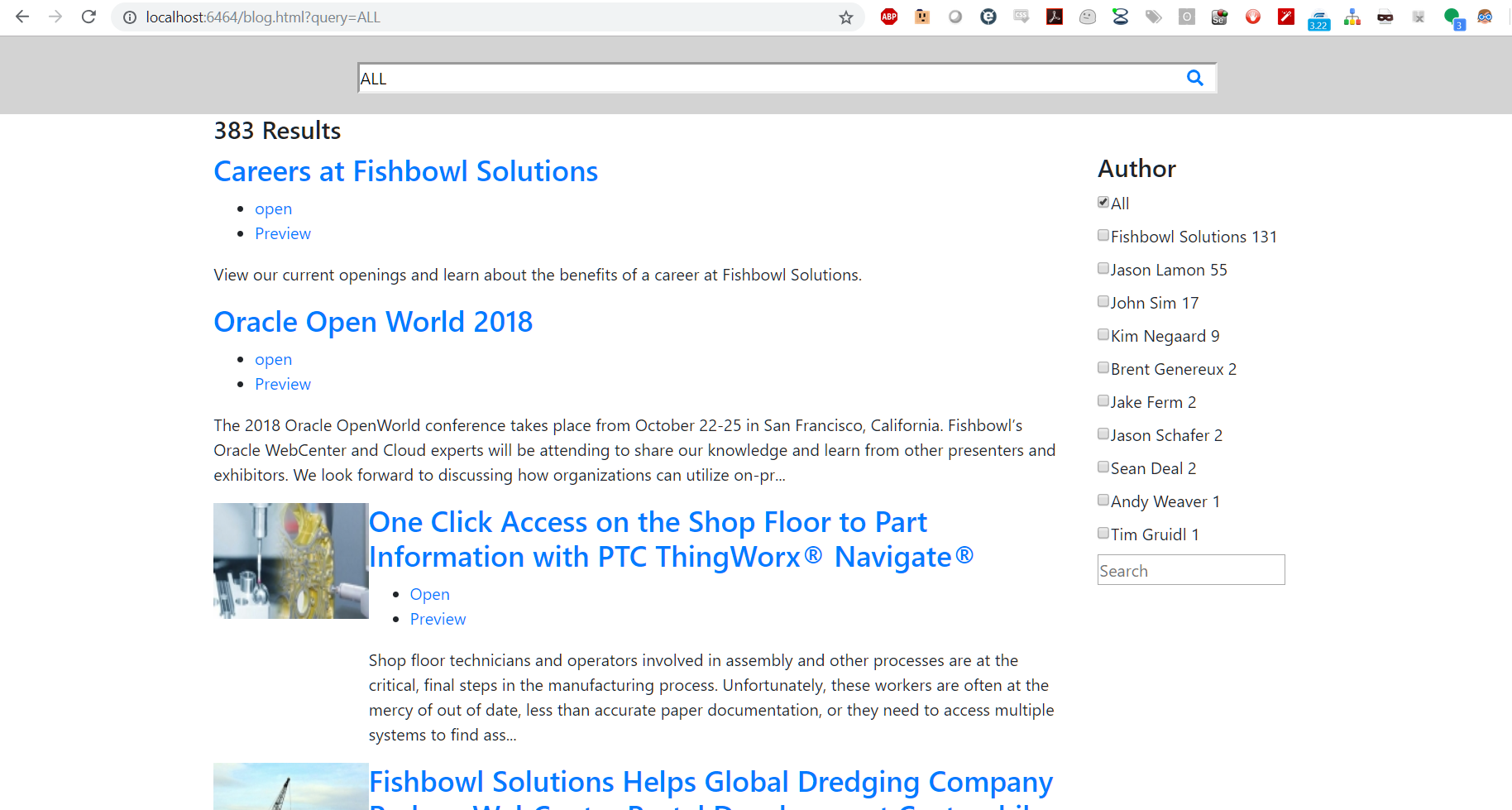The height and width of the screenshot is (810, 1512).
Task: Click the grayed-out X extension icon
Action: click(1419, 17)
